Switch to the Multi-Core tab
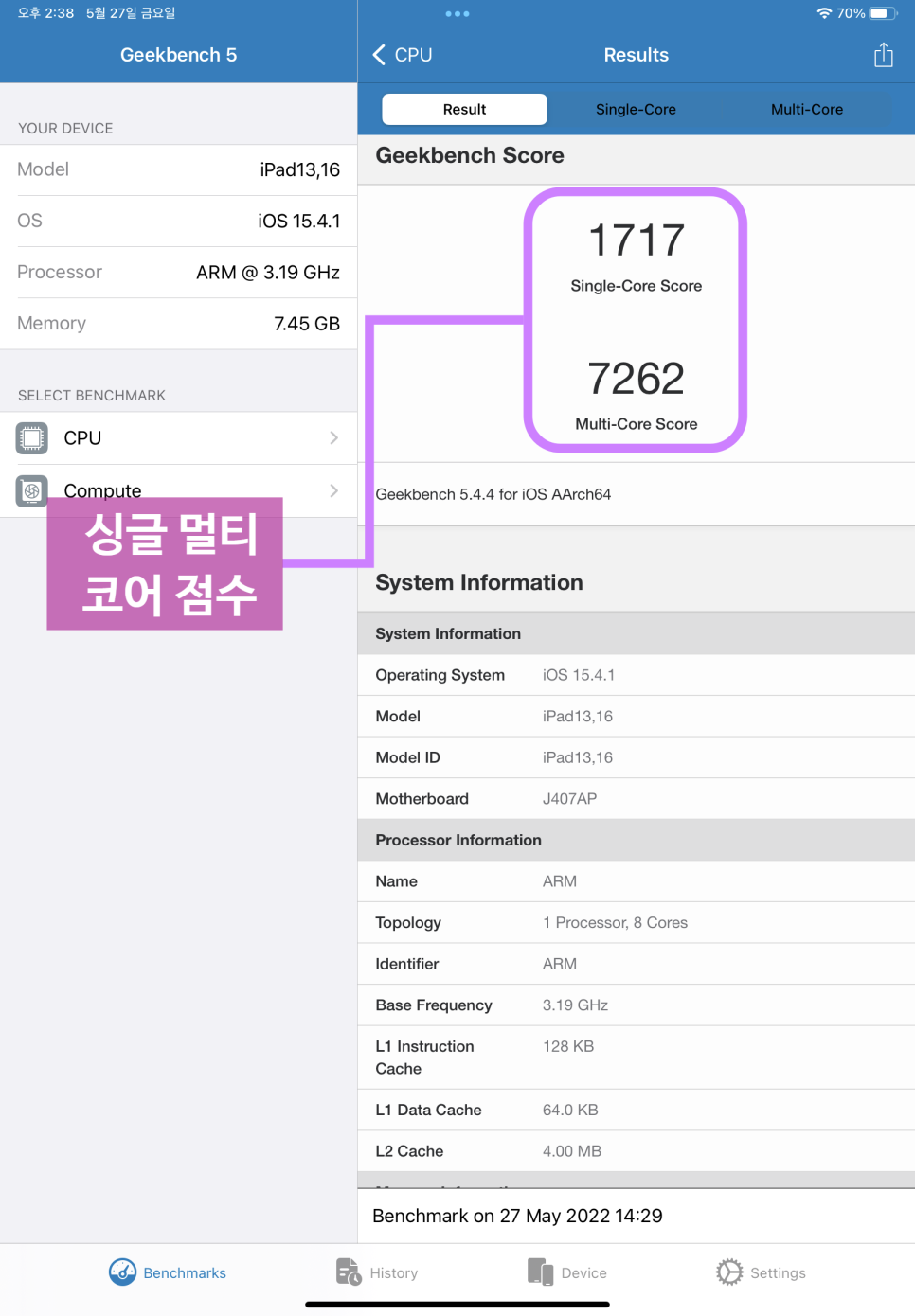 tap(807, 109)
